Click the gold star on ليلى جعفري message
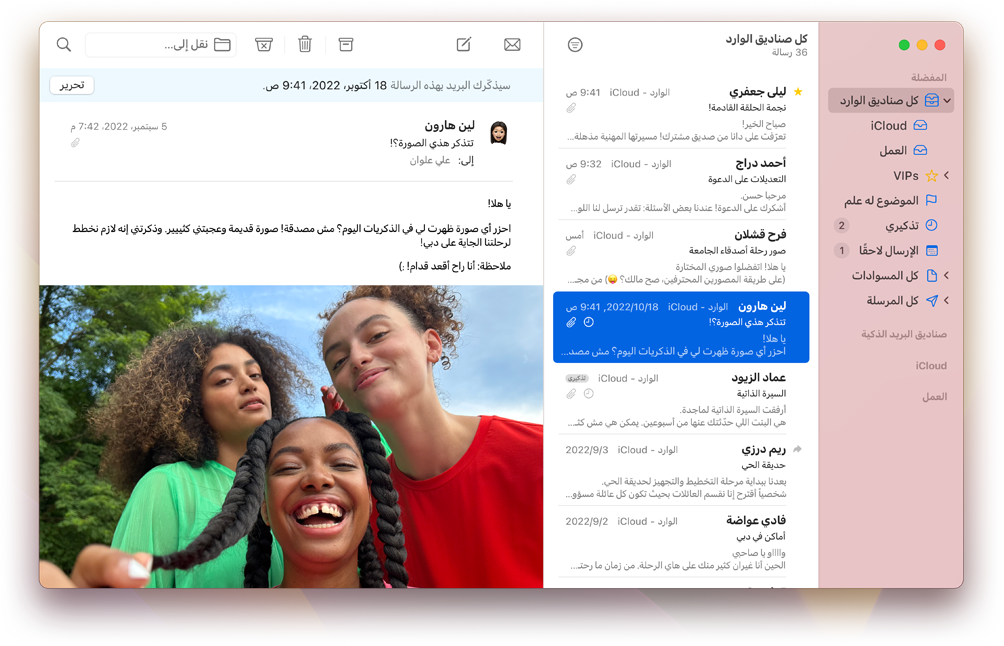 coord(797,92)
